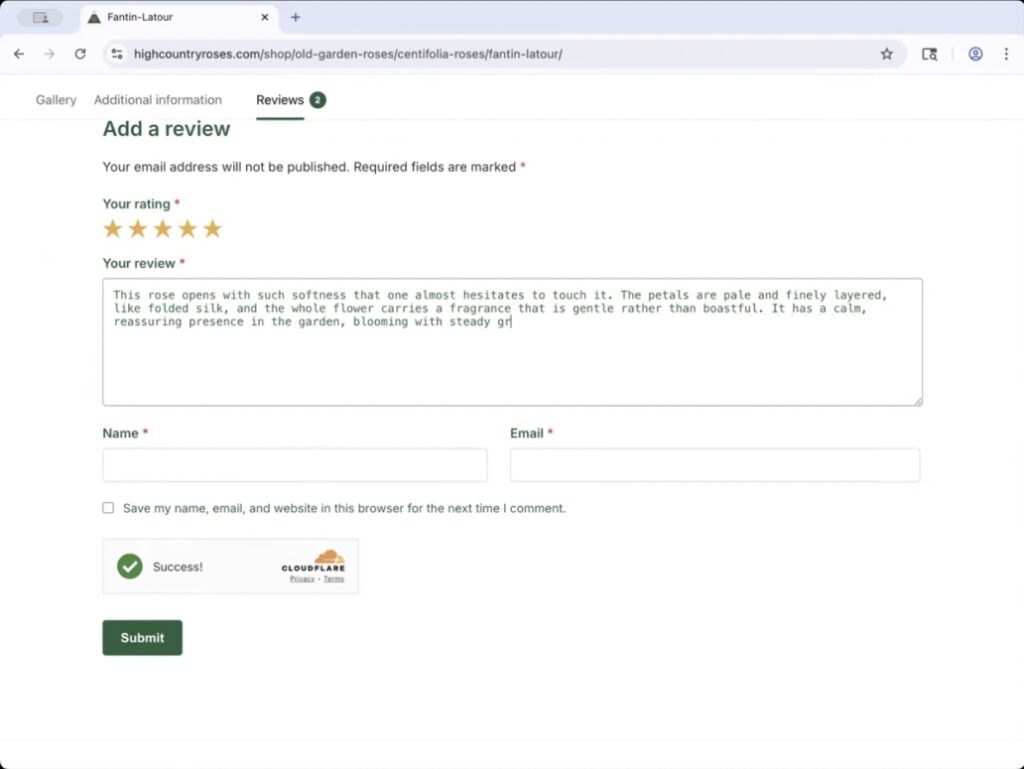
Task: Open a new tab with plus icon
Action: point(295,17)
